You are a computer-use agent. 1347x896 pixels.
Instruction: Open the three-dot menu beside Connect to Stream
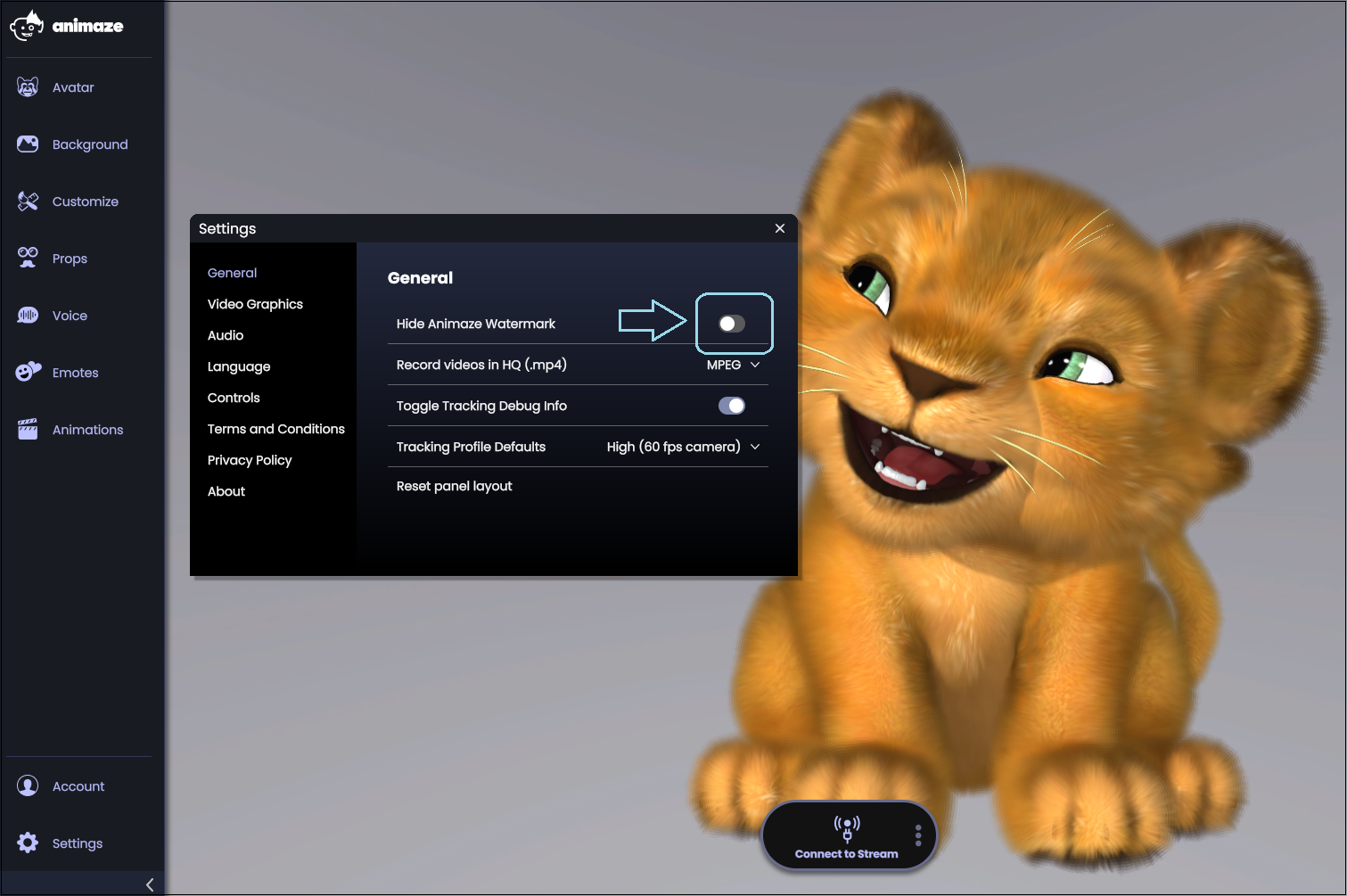pos(917,834)
